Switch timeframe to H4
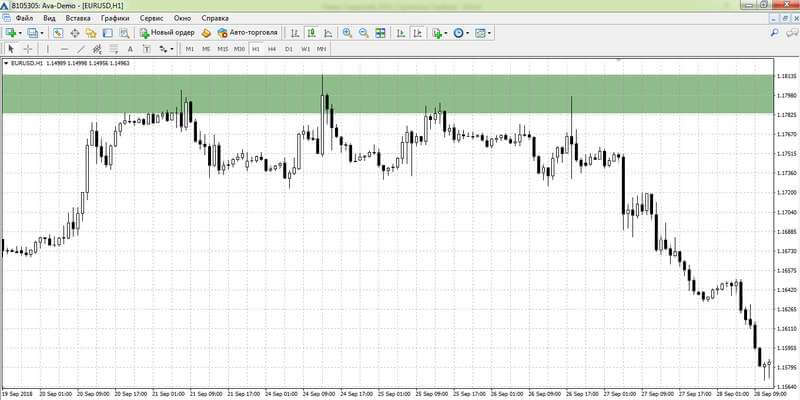 tap(272, 49)
